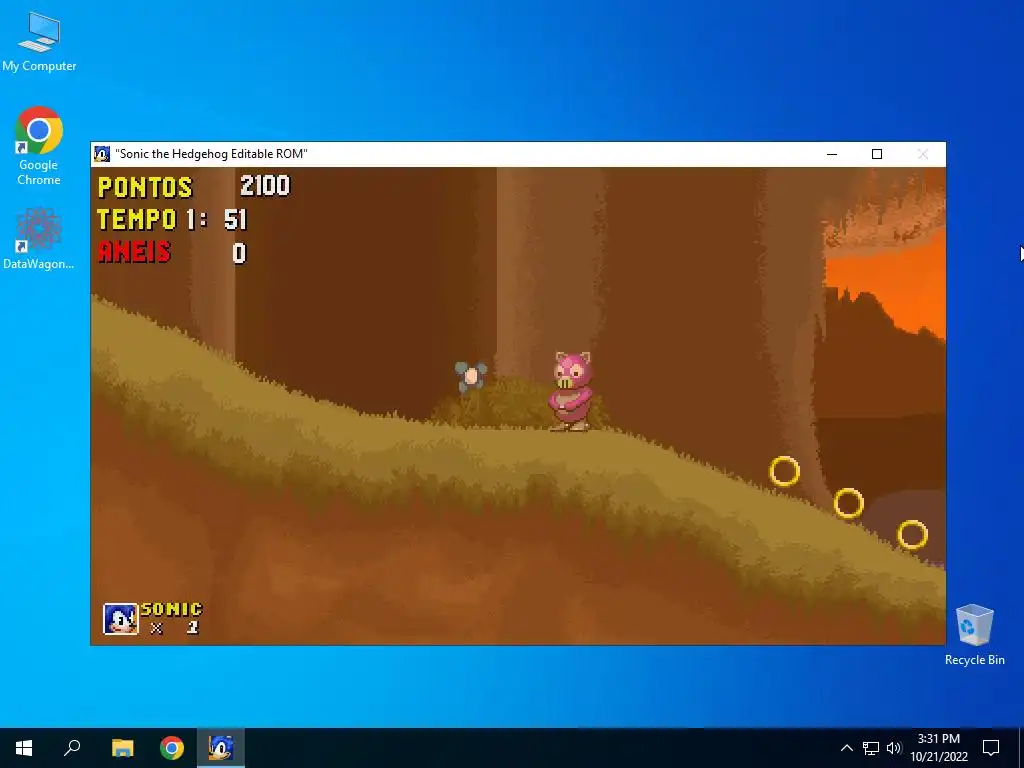The height and width of the screenshot is (768, 1024).
Task: Select the Recycle Bin desktop icon
Action: tap(974, 635)
